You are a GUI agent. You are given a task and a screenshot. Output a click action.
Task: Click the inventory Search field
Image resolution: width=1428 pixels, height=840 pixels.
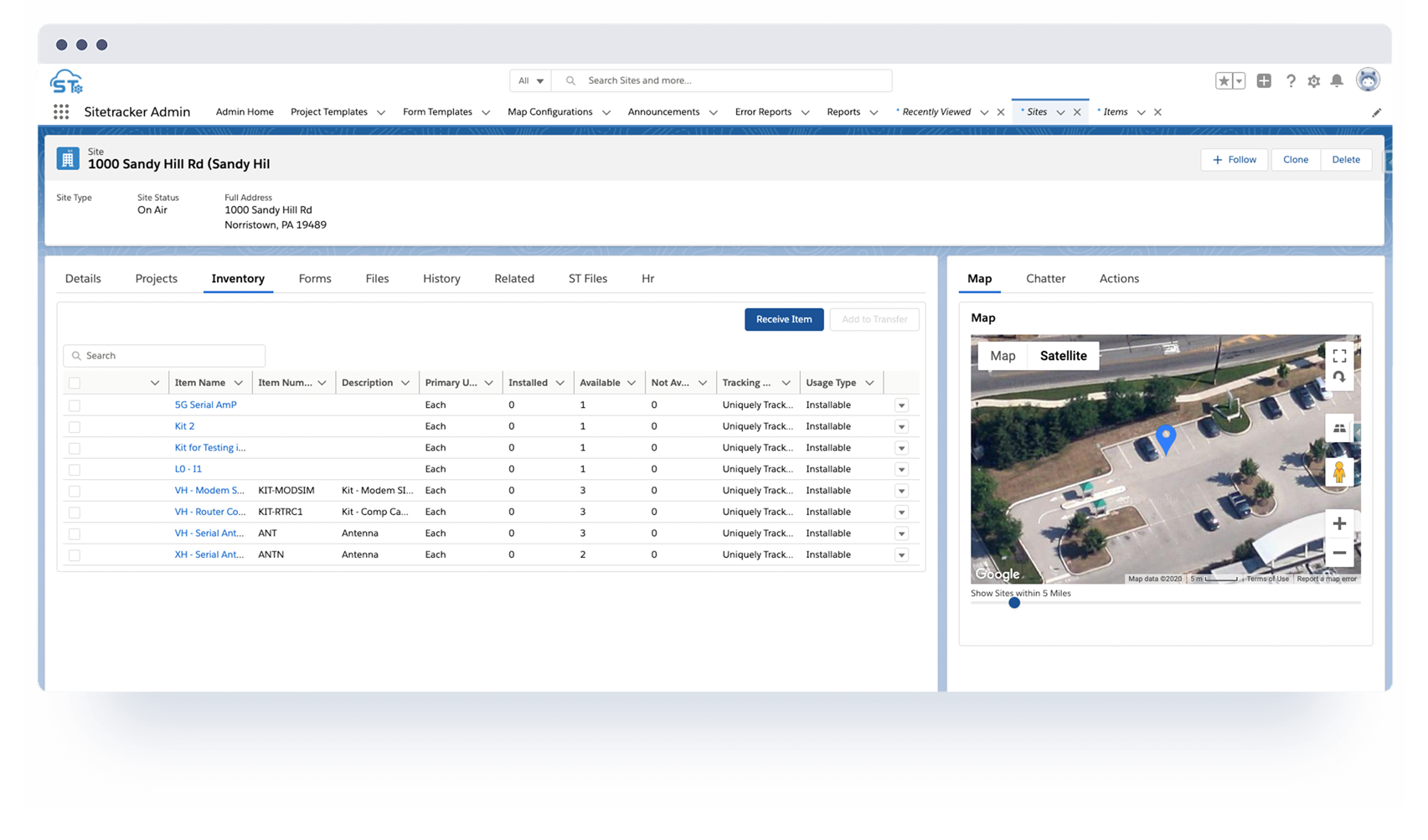[164, 356]
